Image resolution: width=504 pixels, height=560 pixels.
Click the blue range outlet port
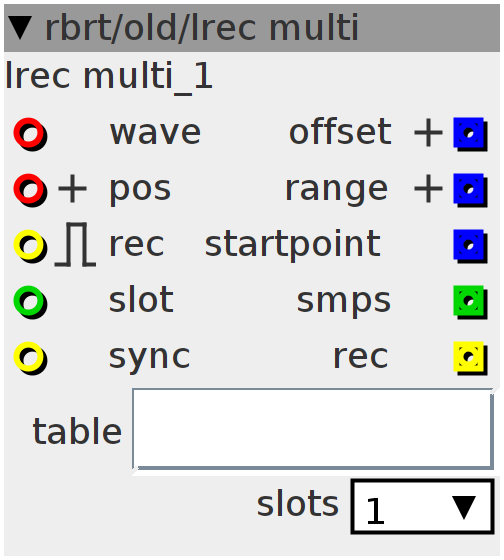(470, 190)
